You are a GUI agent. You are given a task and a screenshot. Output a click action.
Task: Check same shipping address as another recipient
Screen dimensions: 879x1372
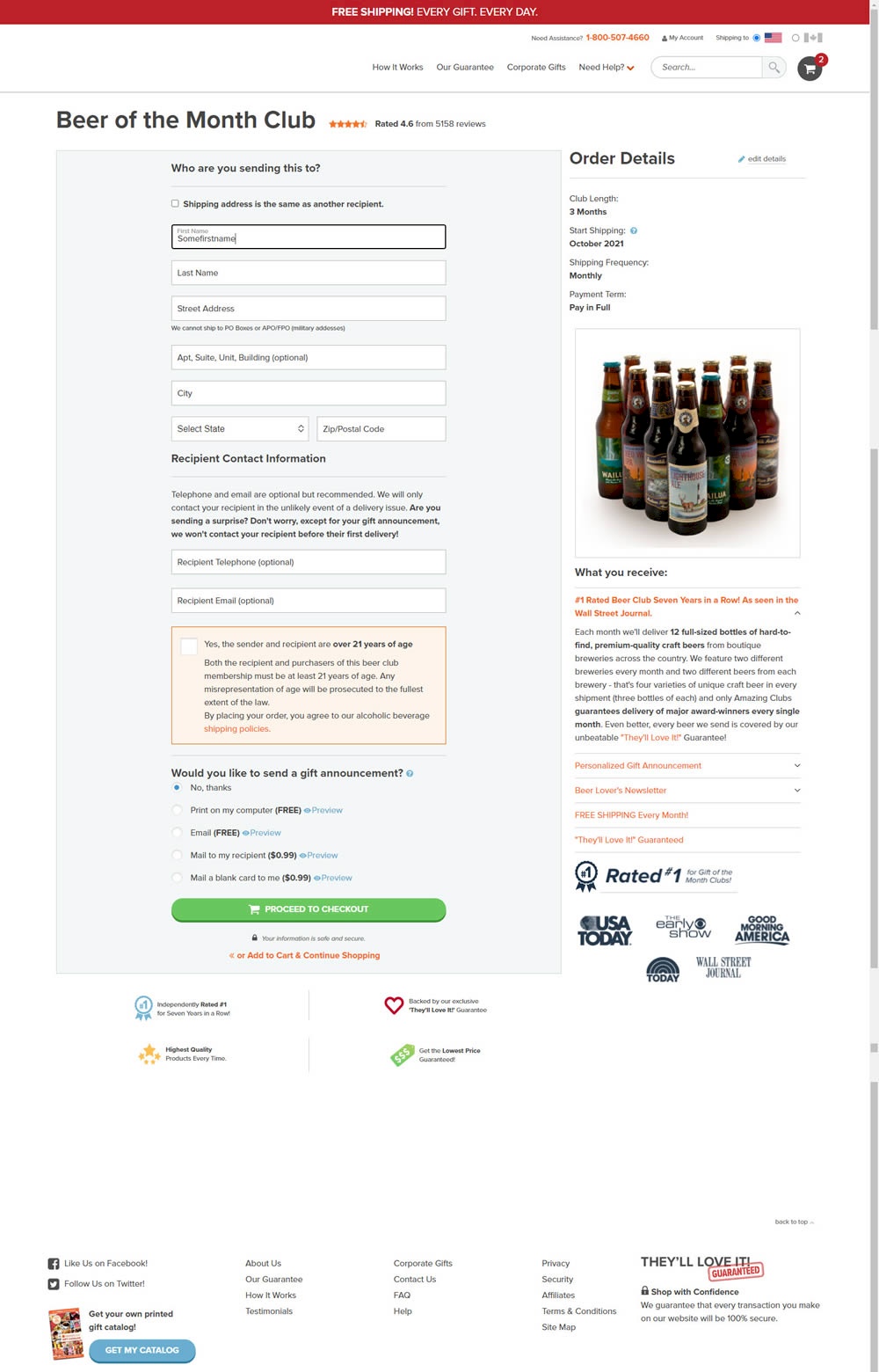click(175, 203)
